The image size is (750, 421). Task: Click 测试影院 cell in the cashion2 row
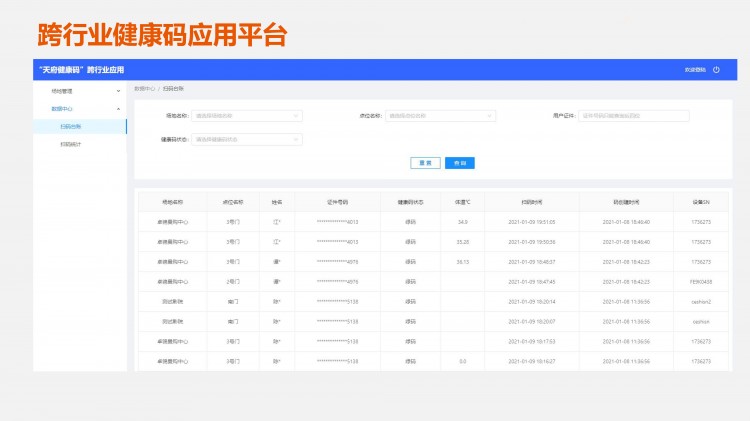[173, 302]
